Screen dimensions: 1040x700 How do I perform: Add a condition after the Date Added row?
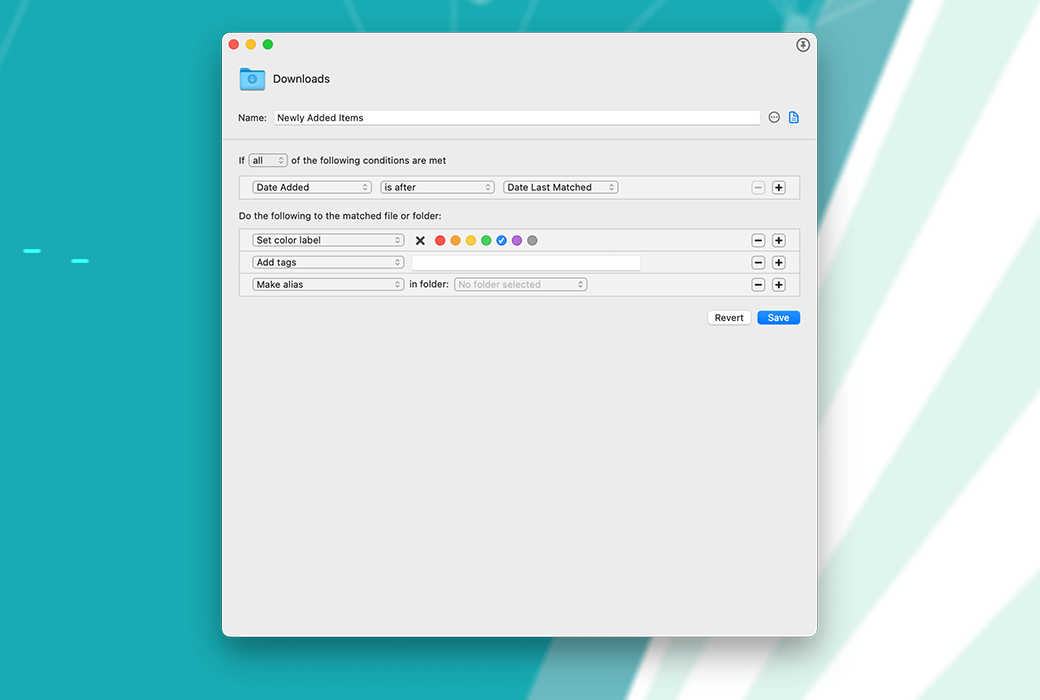pyautogui.click(x=779, y=188)
